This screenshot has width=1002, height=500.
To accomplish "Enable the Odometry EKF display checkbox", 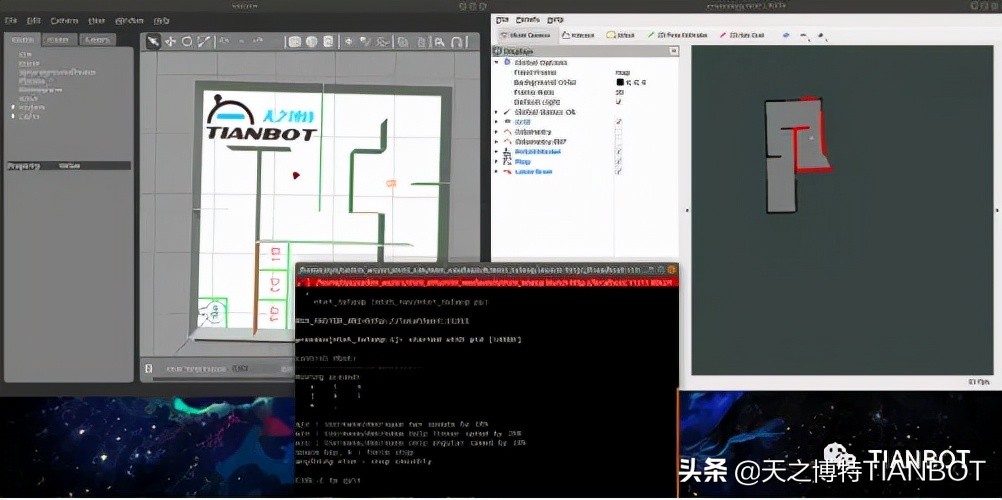I will pyautogui.click(x=619, y=141).
